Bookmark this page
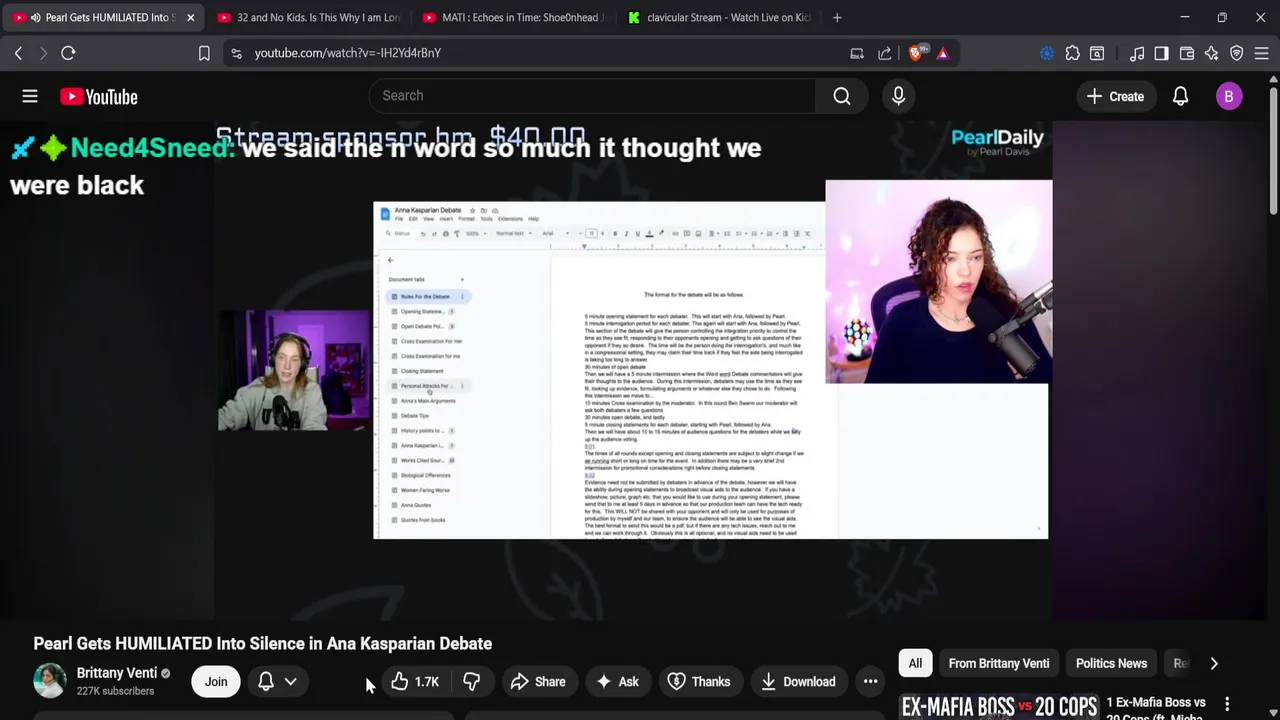This screenshot has width=1280, height=720. pyautogui.click(x=204, y=53)
